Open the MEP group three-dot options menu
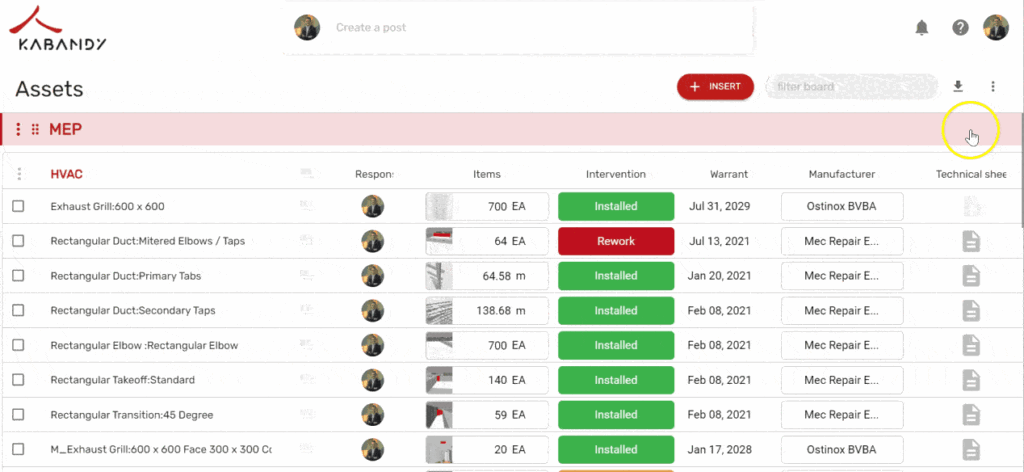The width and height of the screenshot is (1024, 472). (18, 130)
